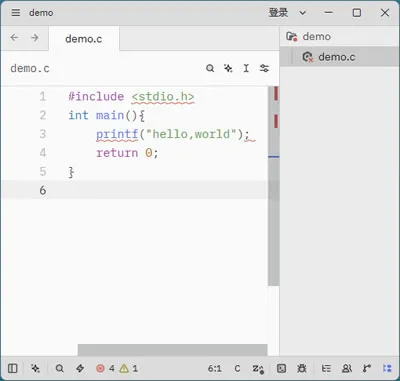Click the return keyword on line 4

[117, 153]
